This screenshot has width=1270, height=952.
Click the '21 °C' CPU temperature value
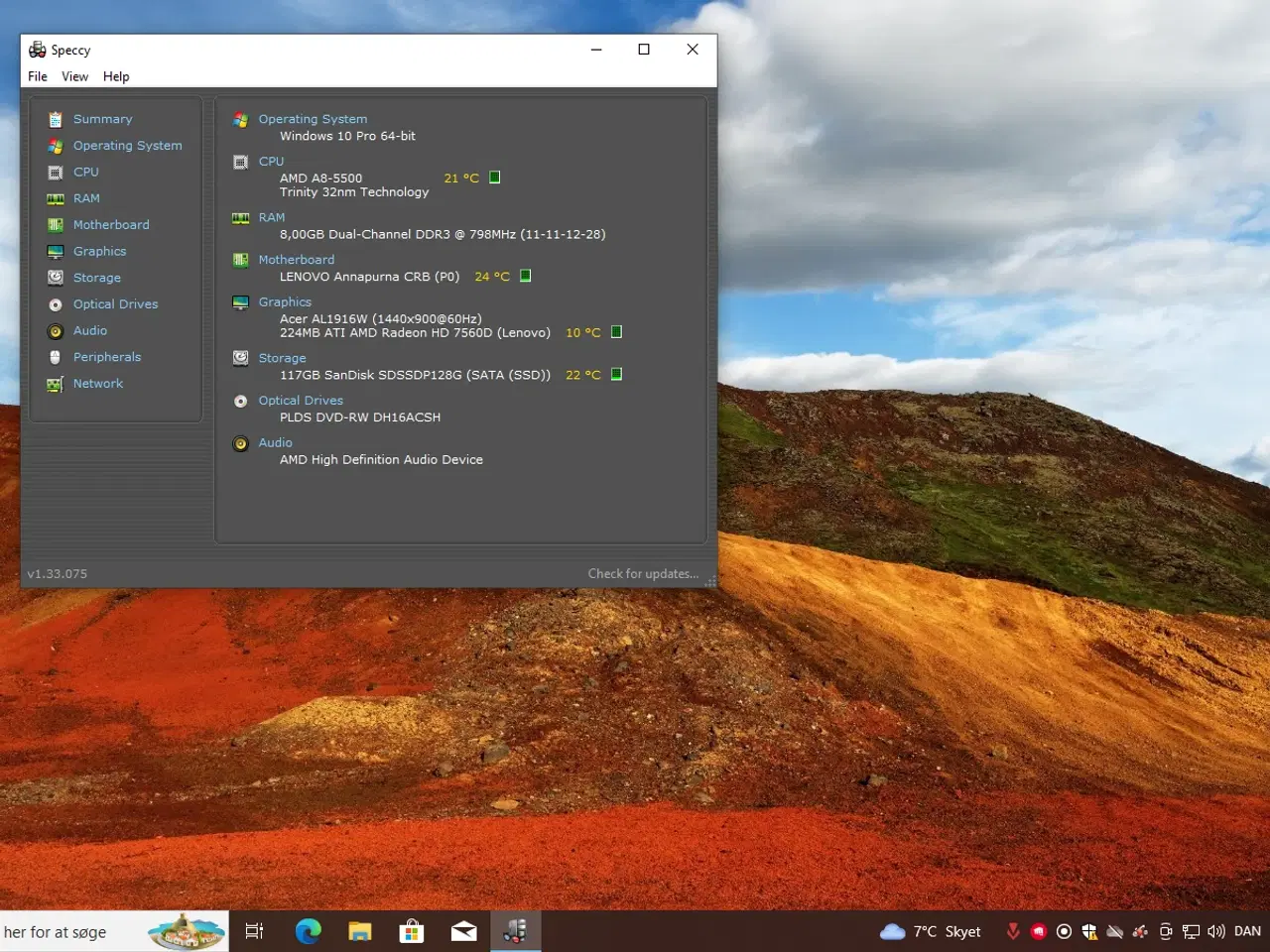pyautogui.click(x=461, y=178)
